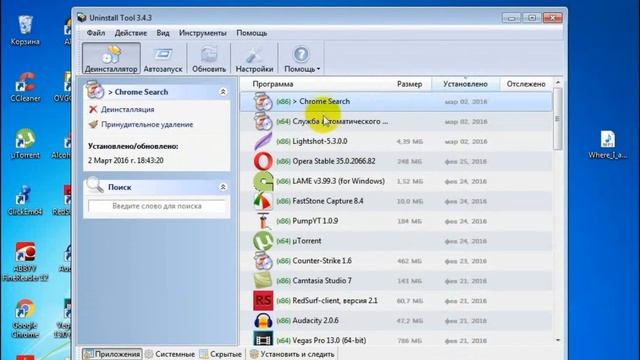Image resolution: width=640 pixels, height=360 pixels.
Task: Select the Lightshot-5.3.0.0 entry
Action: point(320,141)
